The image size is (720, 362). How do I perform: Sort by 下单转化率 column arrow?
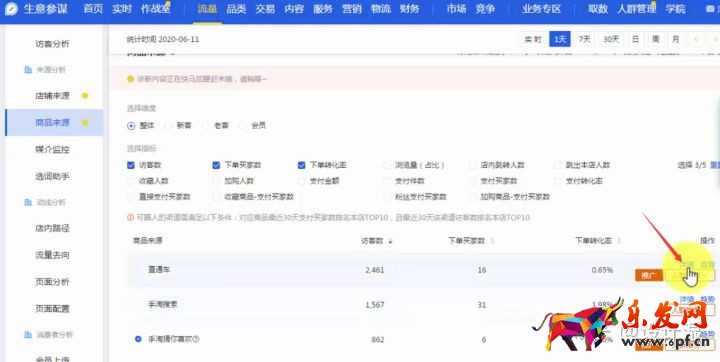pyautogui.click(x=619, y=241)
